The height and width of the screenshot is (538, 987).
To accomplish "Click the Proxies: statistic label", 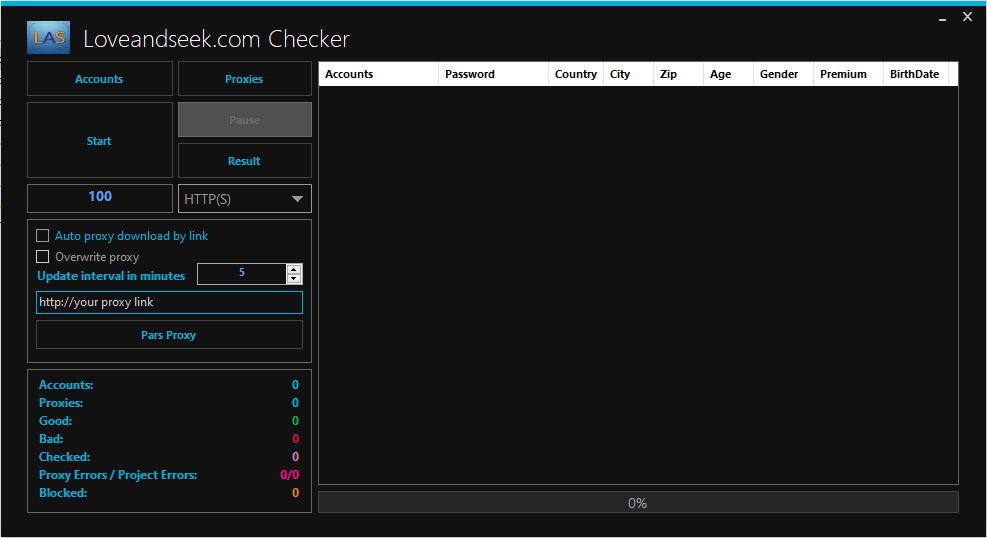I will 61,403.
